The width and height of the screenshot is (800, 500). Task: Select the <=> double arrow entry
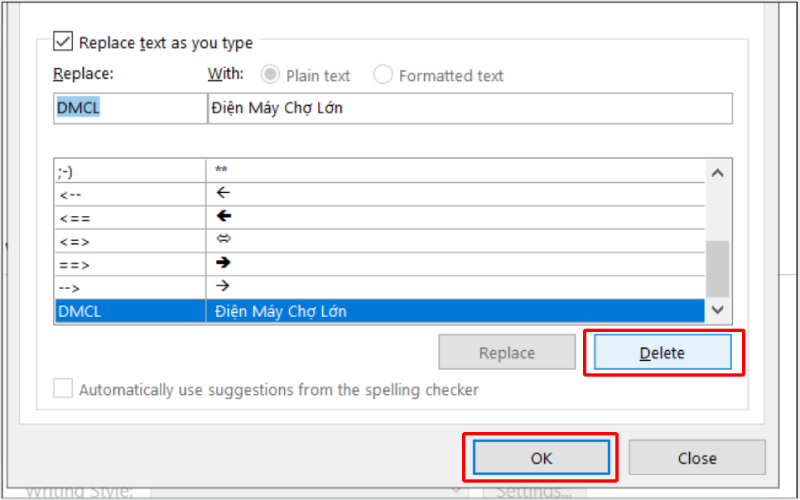pos(380,241)
